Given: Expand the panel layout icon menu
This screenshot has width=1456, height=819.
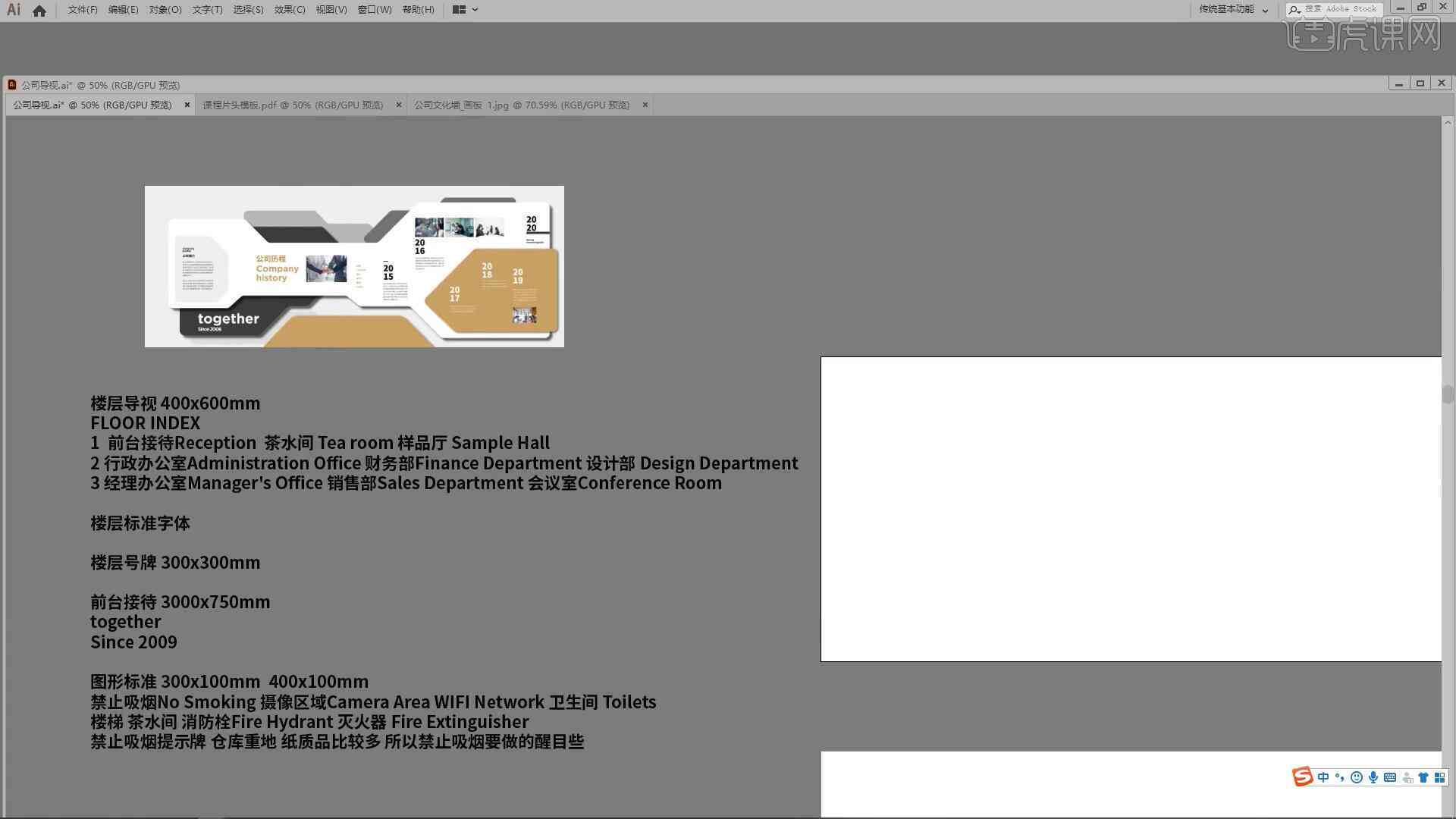Looking at the screenshot, I should point(473,9).
